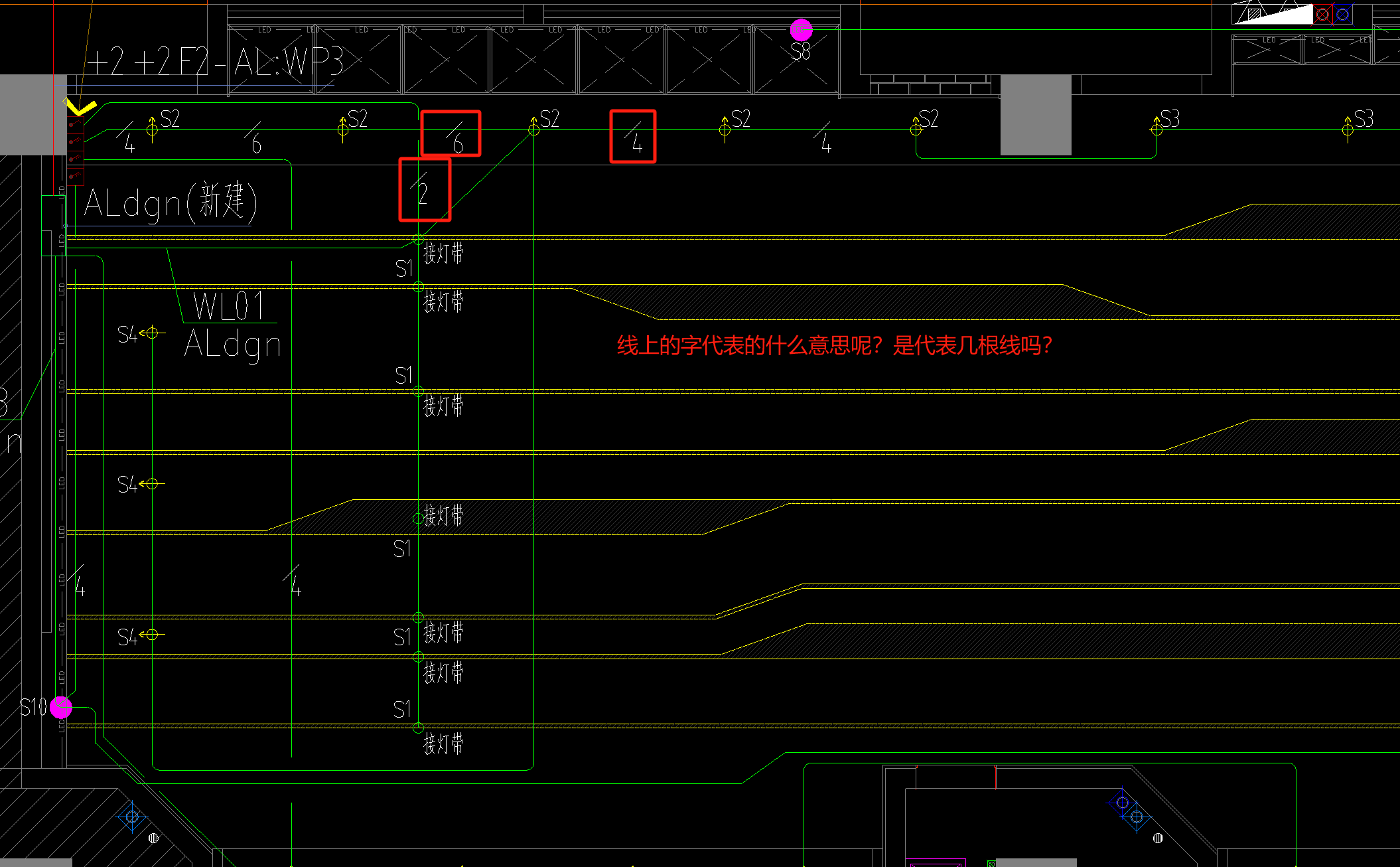The height and width of the screenshot is (867, 1400).
Task: Select the yellow V-shaped marker above switch box
Action: 80,106
